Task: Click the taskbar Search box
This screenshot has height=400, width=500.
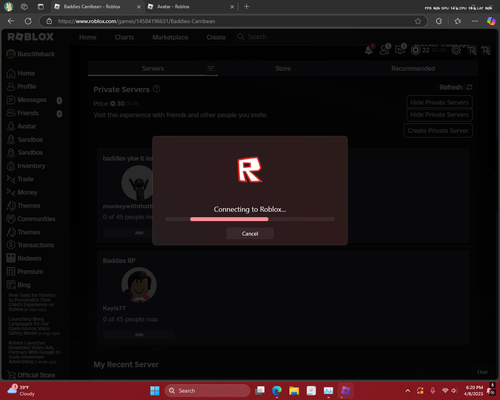Action: [207, 390]
